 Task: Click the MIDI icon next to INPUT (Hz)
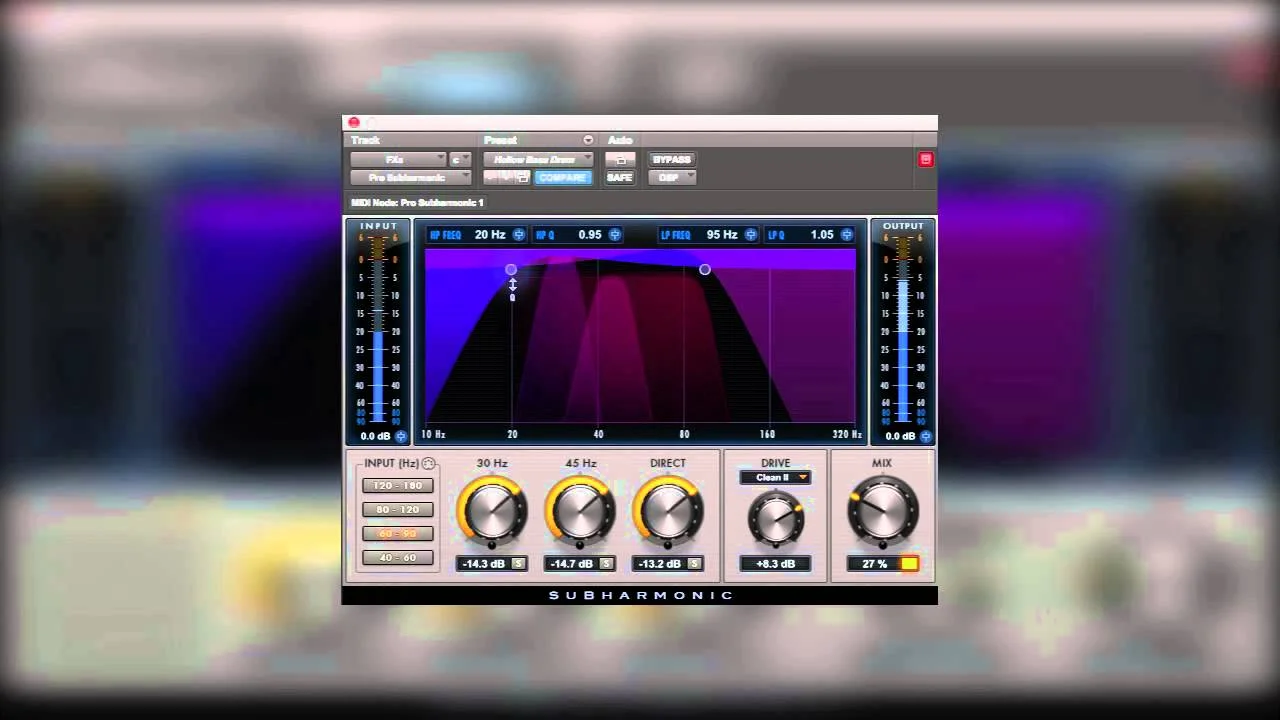coord(429,462)
